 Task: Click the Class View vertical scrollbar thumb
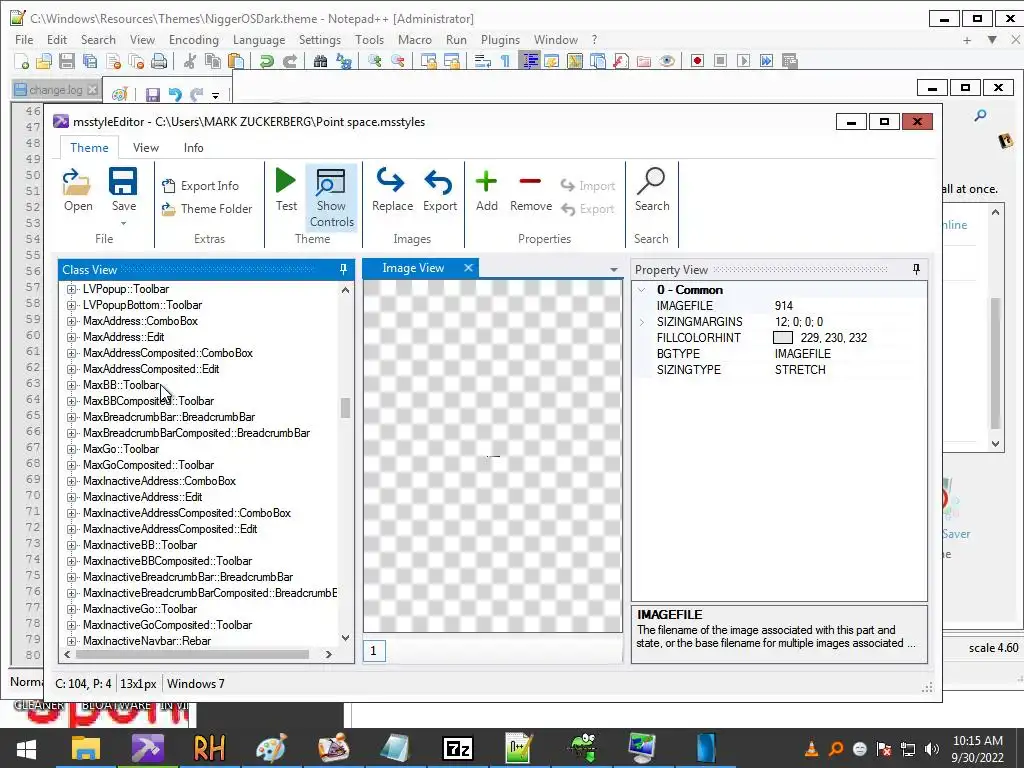pos(345,408)
